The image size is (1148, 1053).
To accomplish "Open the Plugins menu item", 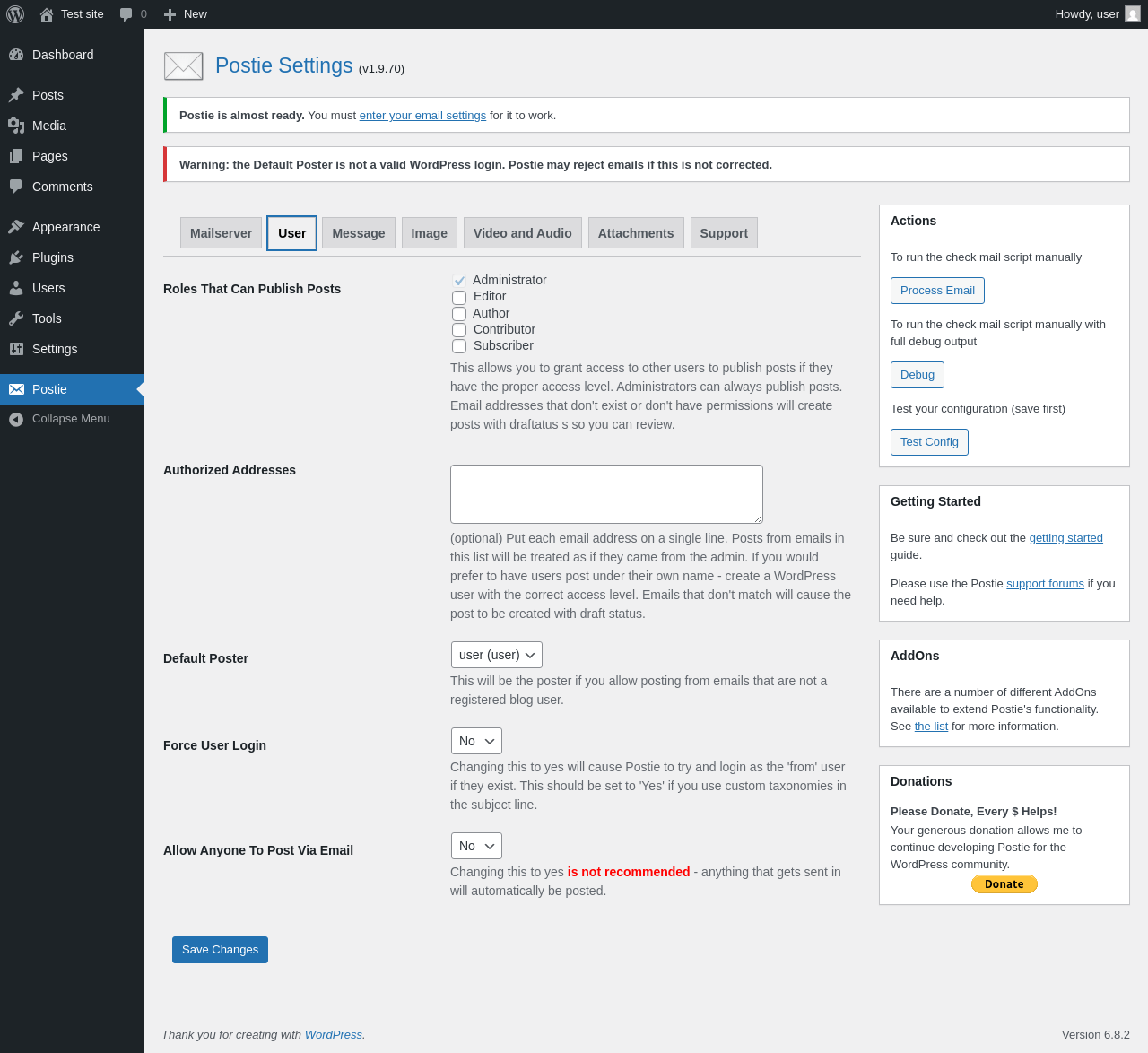I will pos(72,257).
